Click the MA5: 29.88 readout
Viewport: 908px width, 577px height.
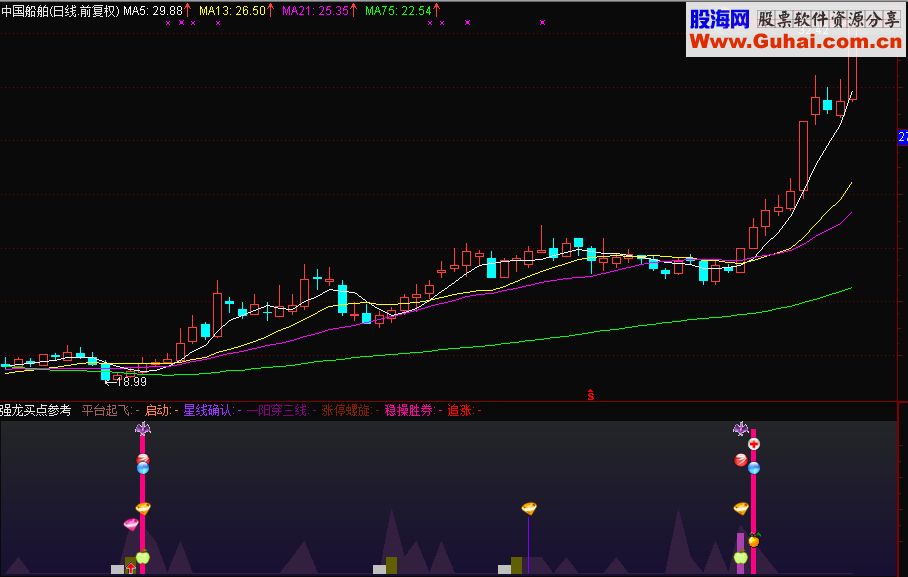pos(153,10)
